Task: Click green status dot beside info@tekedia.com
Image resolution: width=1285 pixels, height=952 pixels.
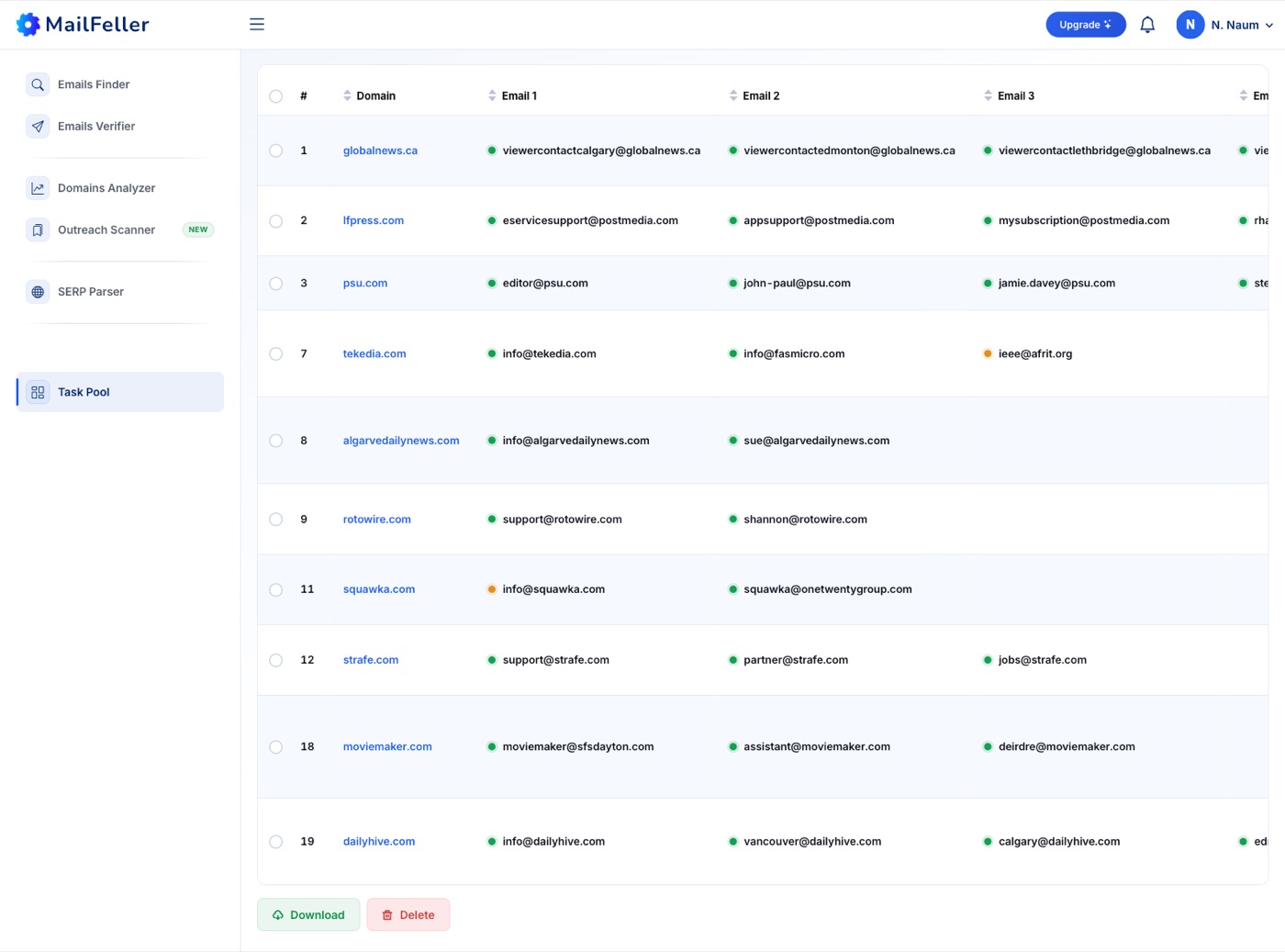Action: (x=492, y=353)
